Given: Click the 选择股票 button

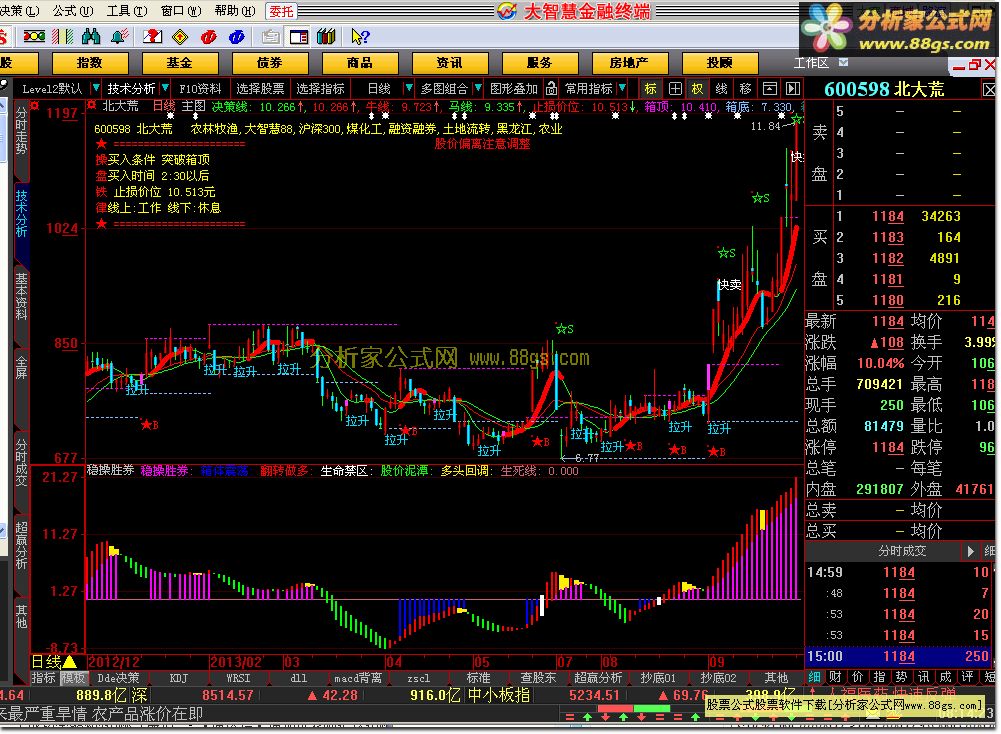Looking at the screenshot, I should [x=260, y=88].
